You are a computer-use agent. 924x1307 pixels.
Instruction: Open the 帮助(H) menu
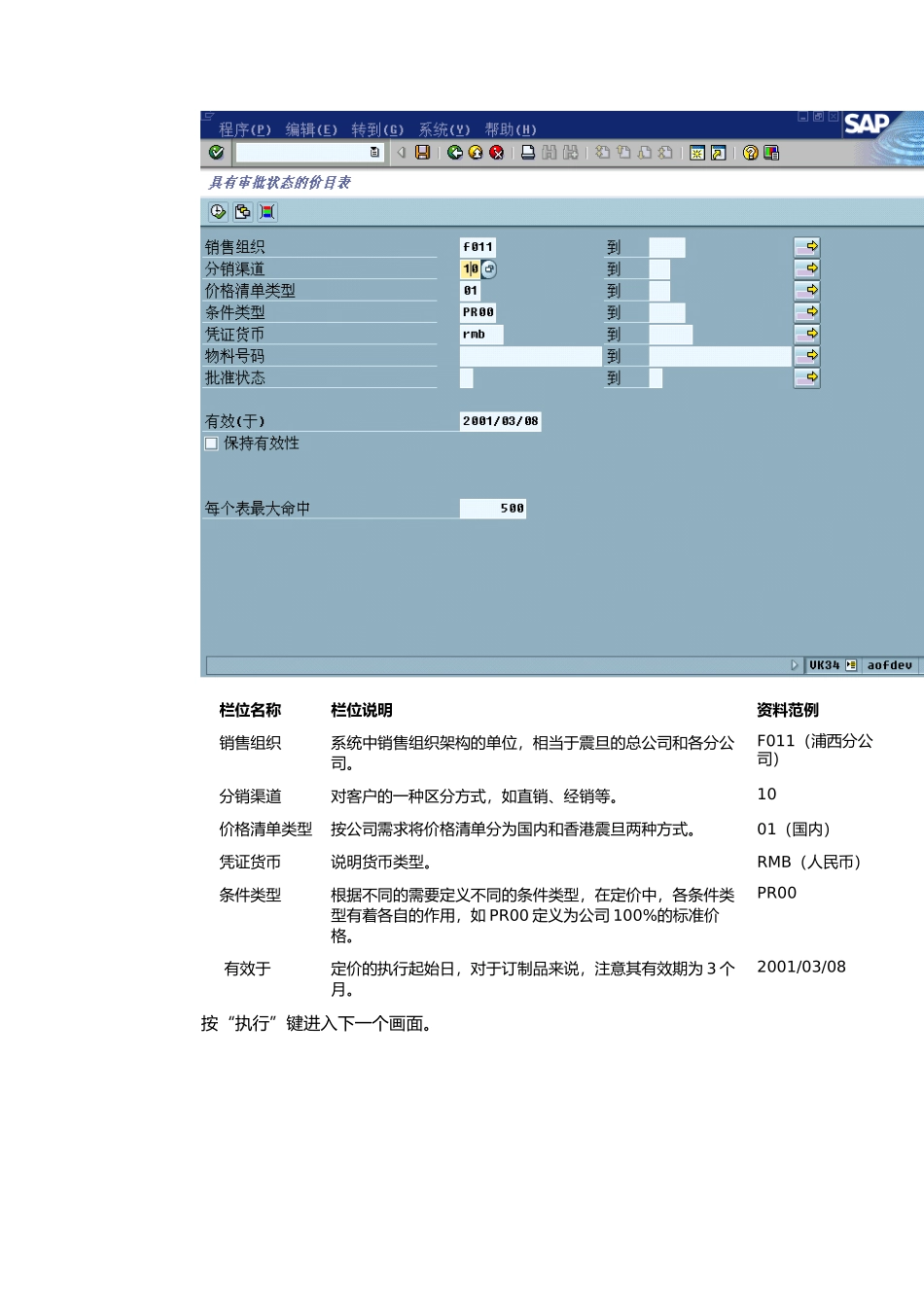click(511, 129)
